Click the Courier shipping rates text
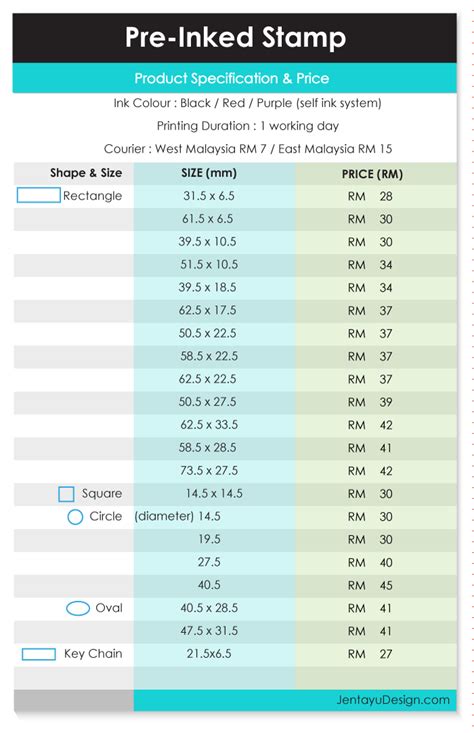This screenshot has height=733, width=474. pos(248,149)
